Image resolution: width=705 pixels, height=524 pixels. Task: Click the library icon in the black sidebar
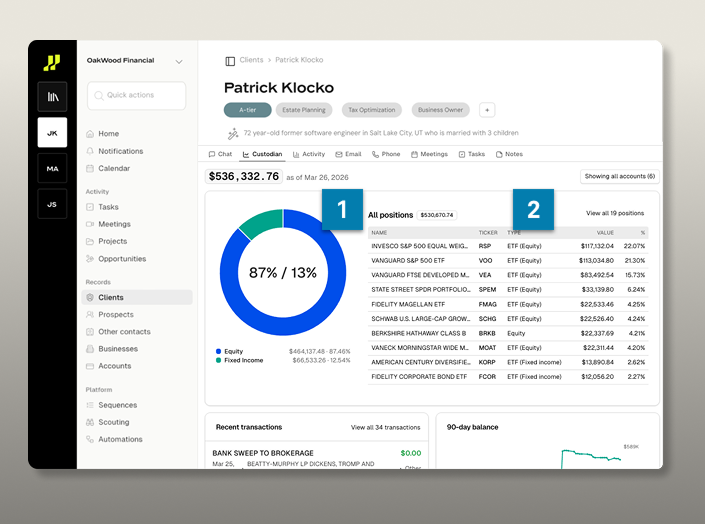pos(52,96)
